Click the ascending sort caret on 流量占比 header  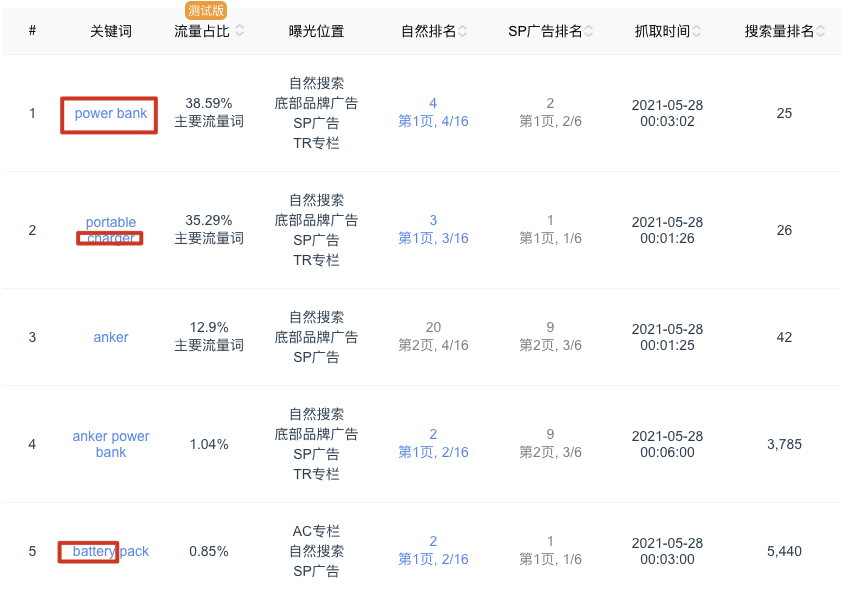click(x=238, y=27)
